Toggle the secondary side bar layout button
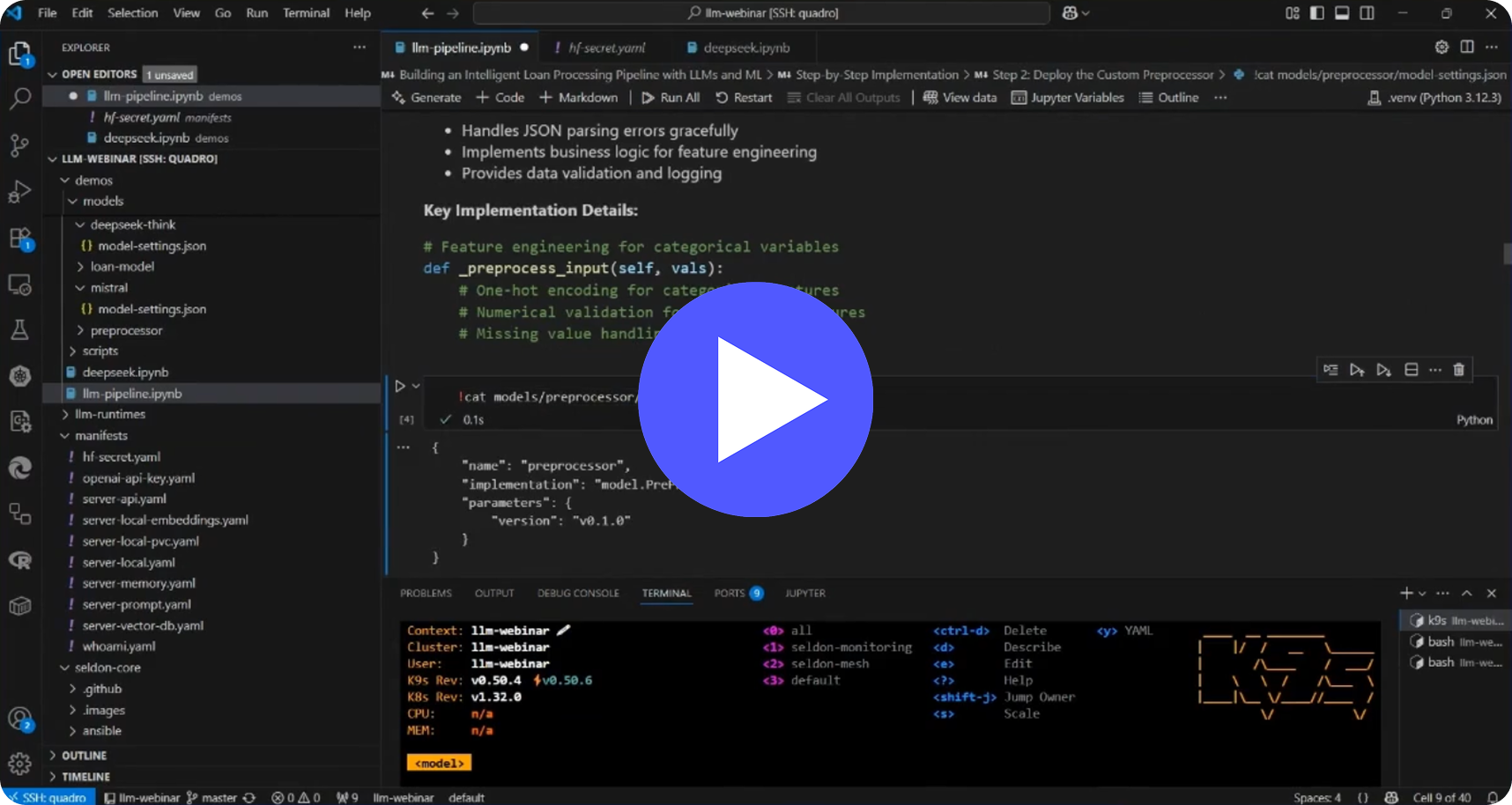Screen dimensions: 1512x805 1367,13
